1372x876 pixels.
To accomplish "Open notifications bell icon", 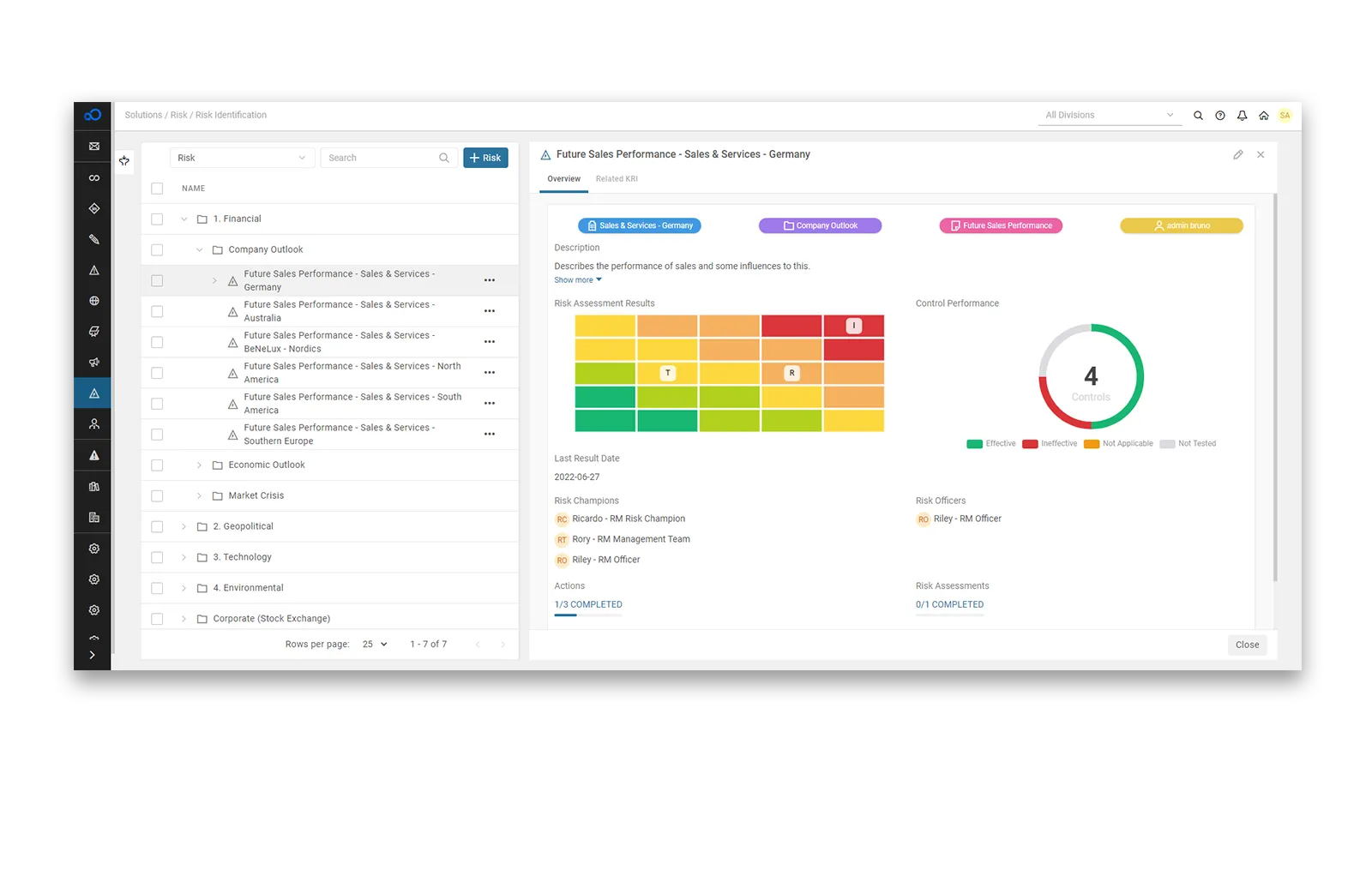I will [x=1242, y=116].
